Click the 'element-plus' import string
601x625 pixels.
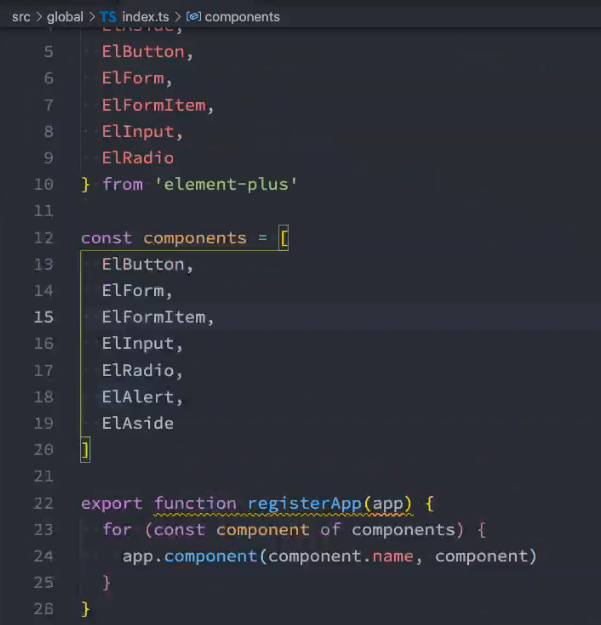226,184
